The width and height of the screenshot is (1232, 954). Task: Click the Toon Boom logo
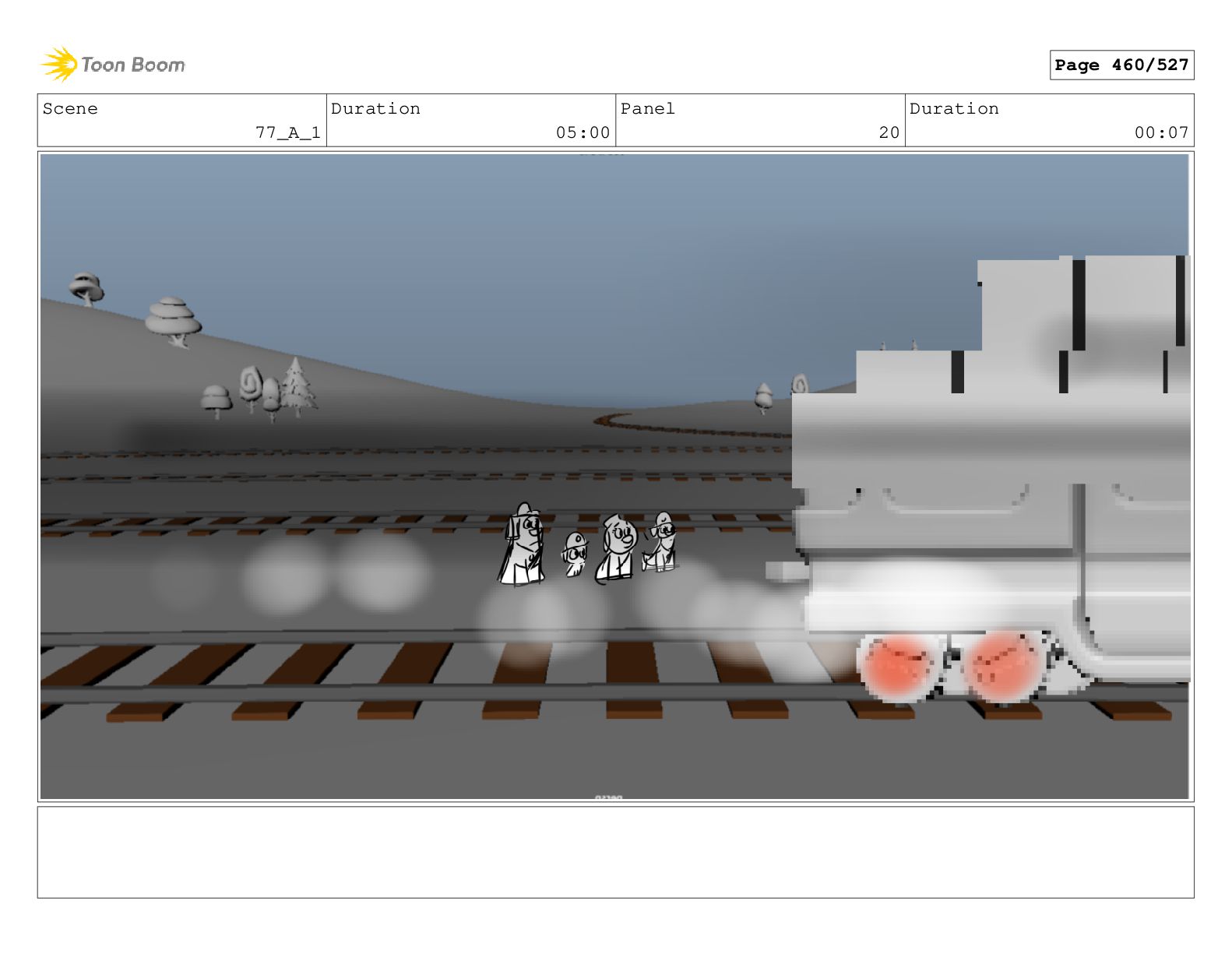(113, 65)
